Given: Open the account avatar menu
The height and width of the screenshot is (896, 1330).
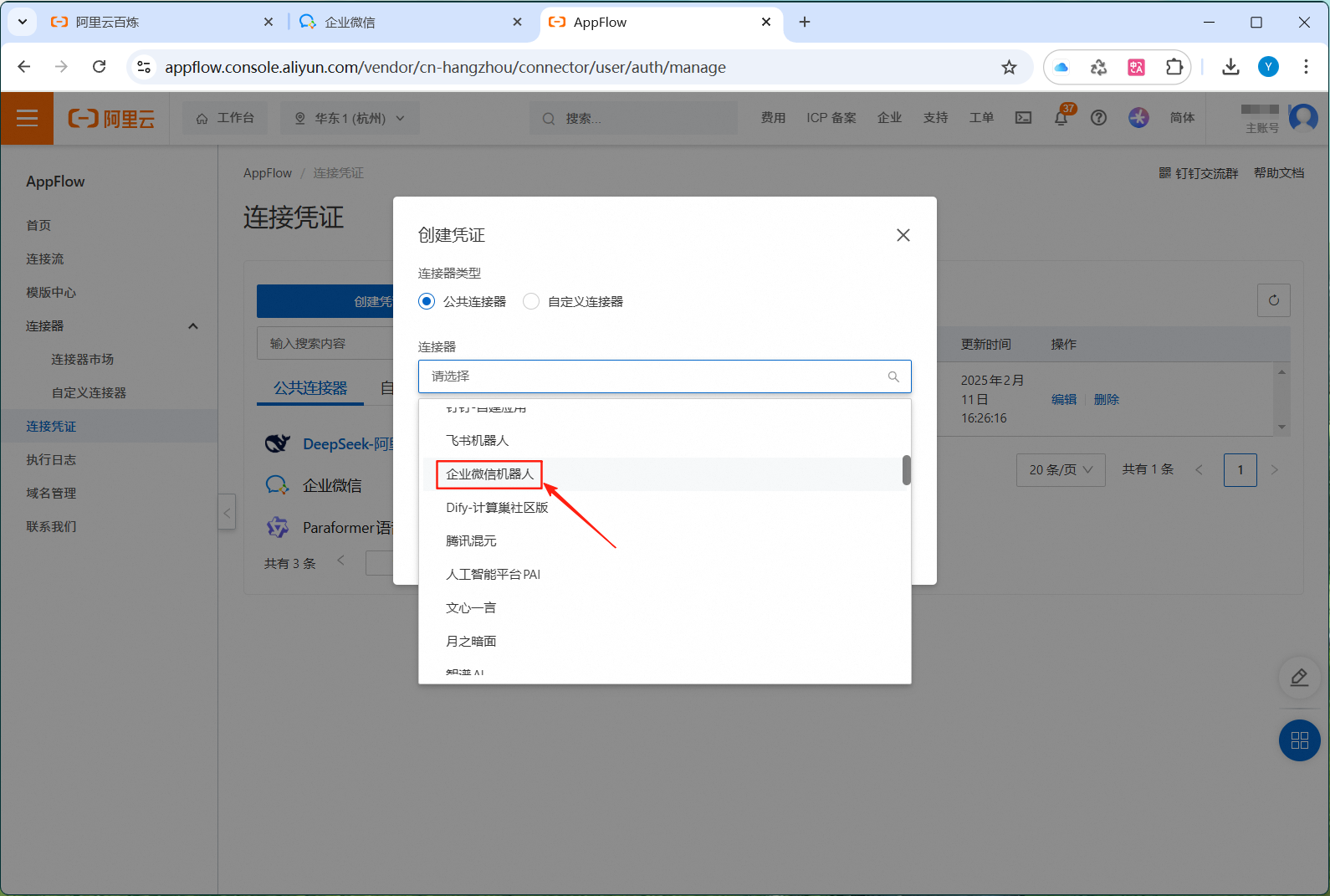Looking at the screenshot, I should point(1303,118).
